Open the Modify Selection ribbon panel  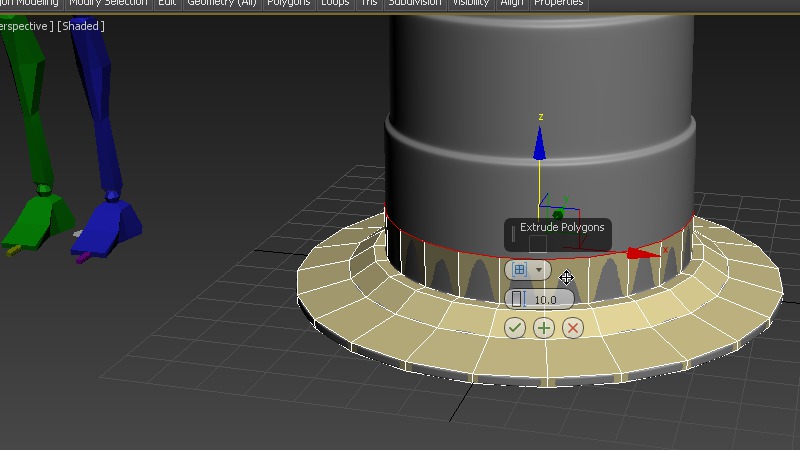click(108, 3)
